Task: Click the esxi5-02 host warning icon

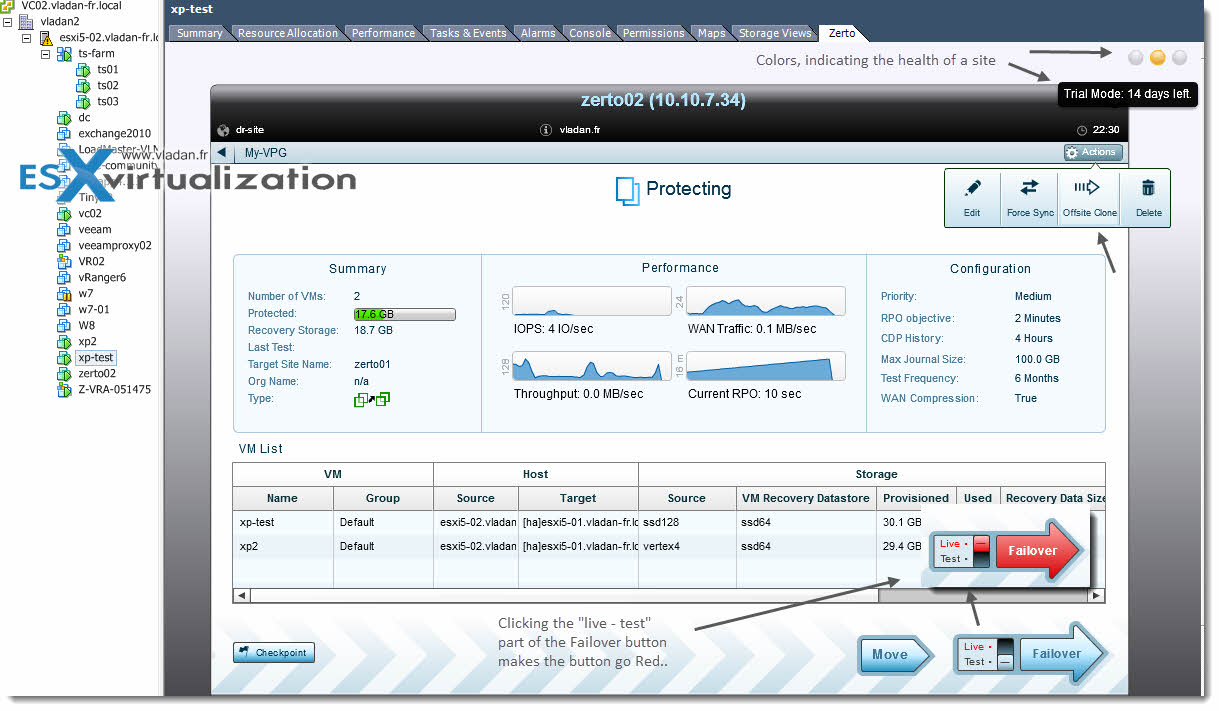Action: (46, 38)
